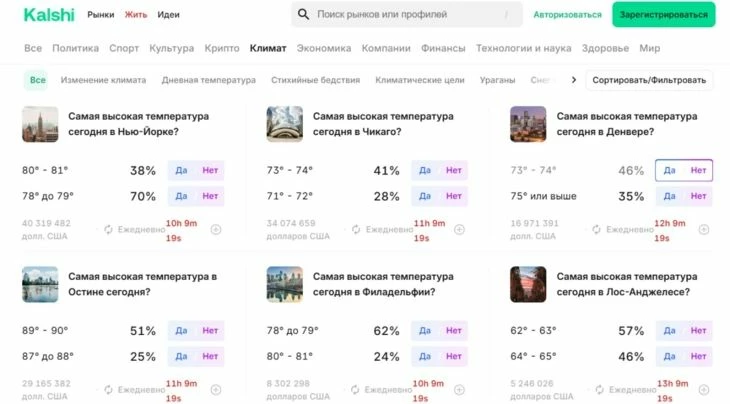Switch to the Спорт category tab

tap(124, 48)
